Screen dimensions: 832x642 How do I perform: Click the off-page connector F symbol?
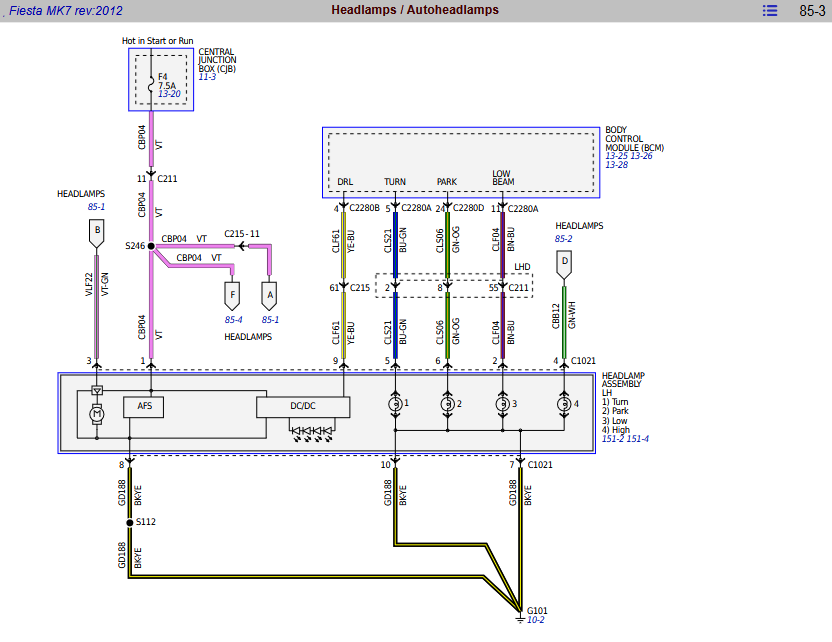232,296
